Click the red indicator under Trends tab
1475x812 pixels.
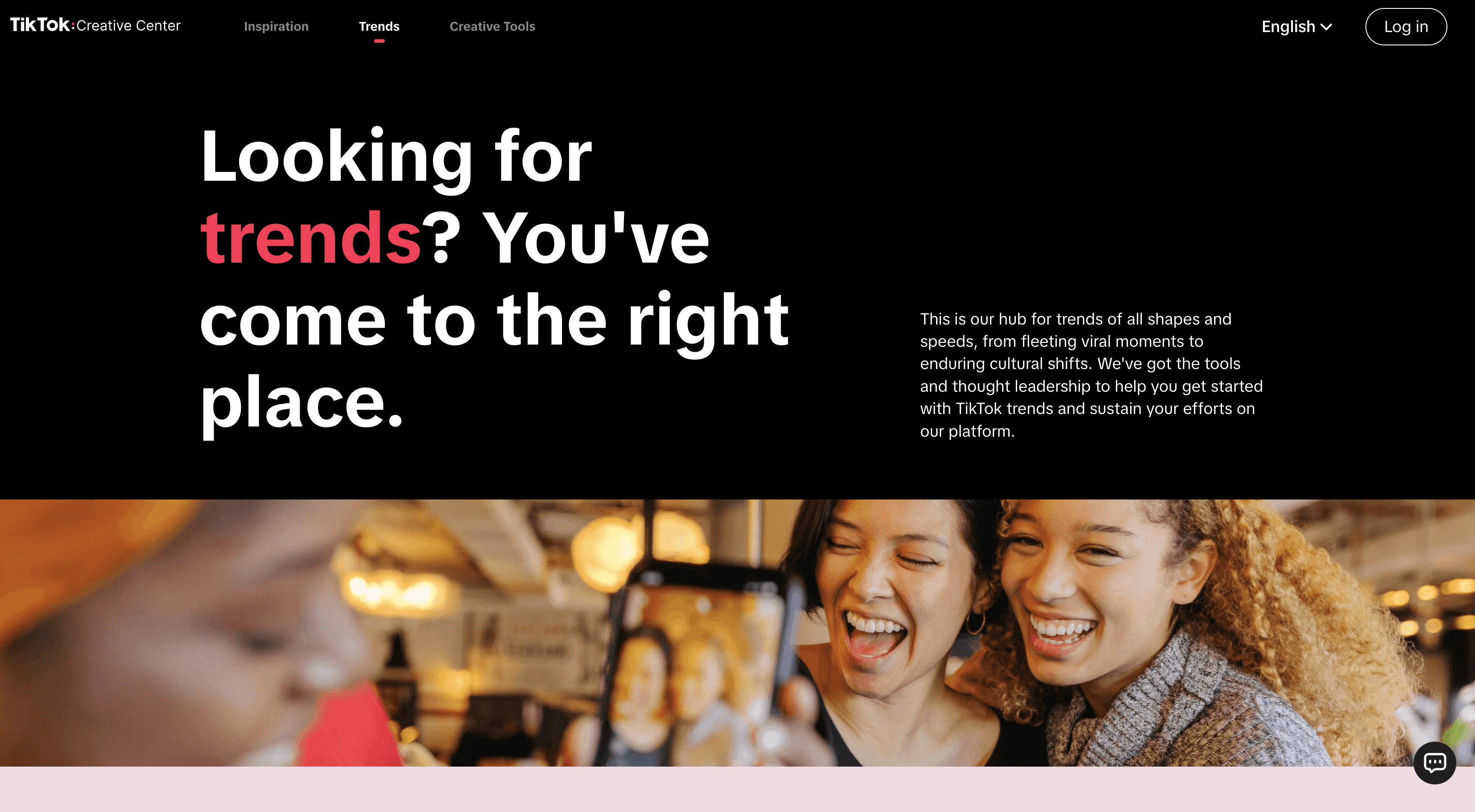379,41
